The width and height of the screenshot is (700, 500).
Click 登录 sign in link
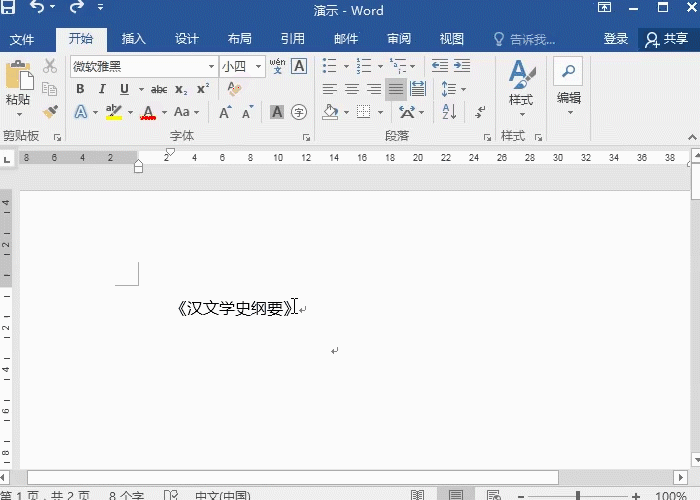click(616, 39)
